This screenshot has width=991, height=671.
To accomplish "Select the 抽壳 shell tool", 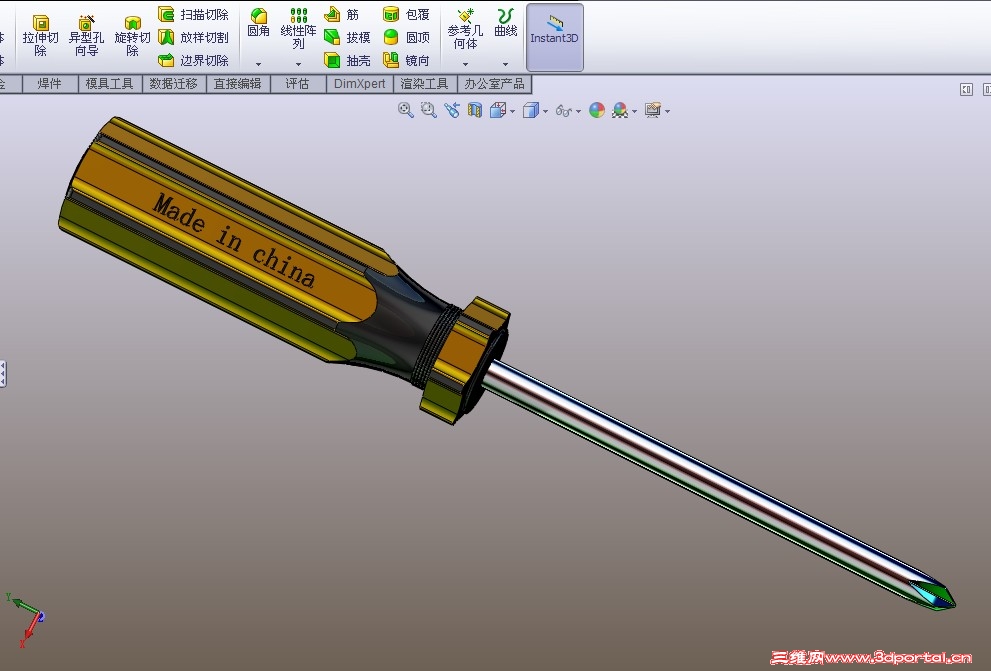I will (x=348, y=61).
